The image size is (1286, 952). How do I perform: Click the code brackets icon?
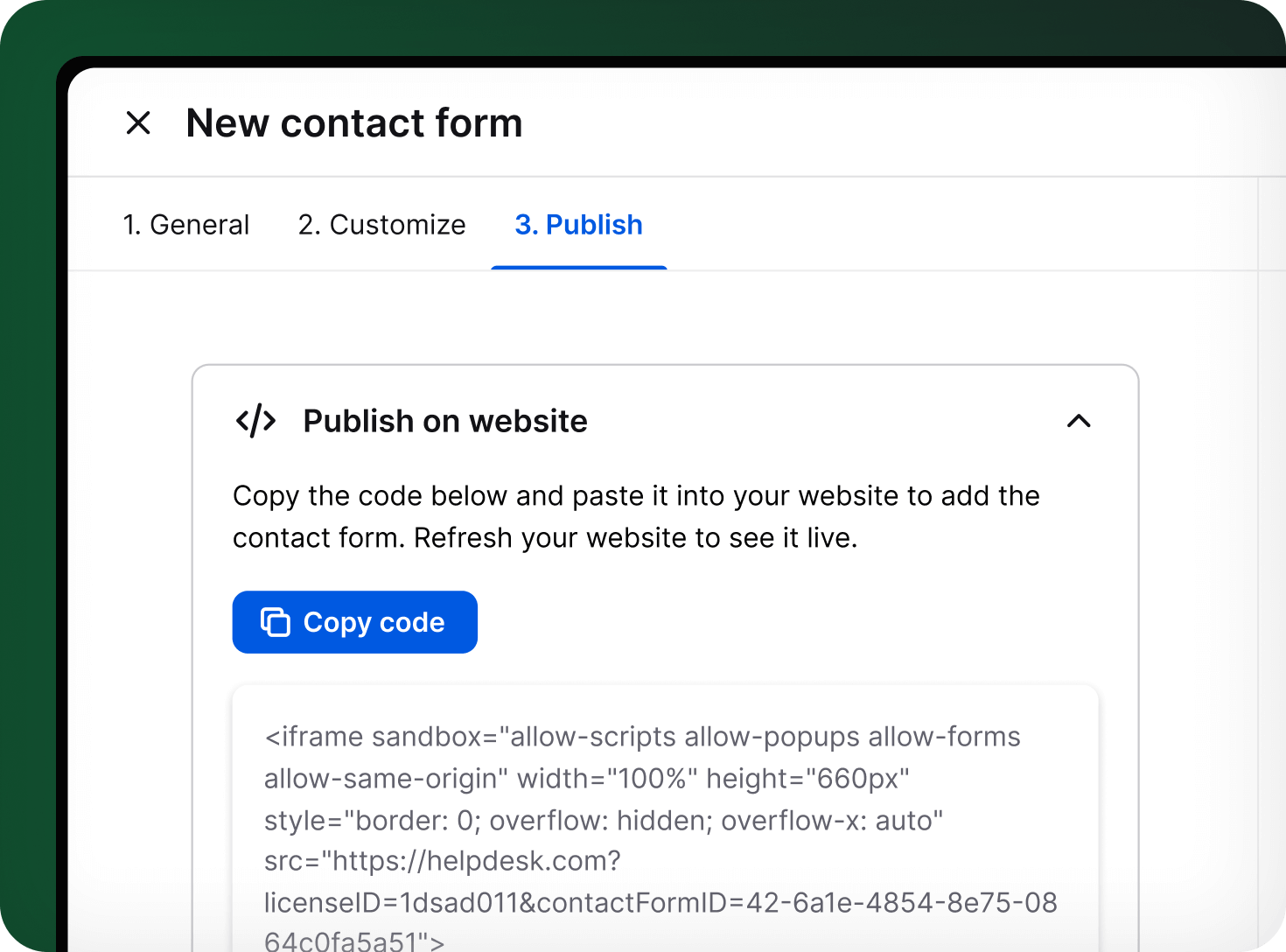(x=255, y=421)
